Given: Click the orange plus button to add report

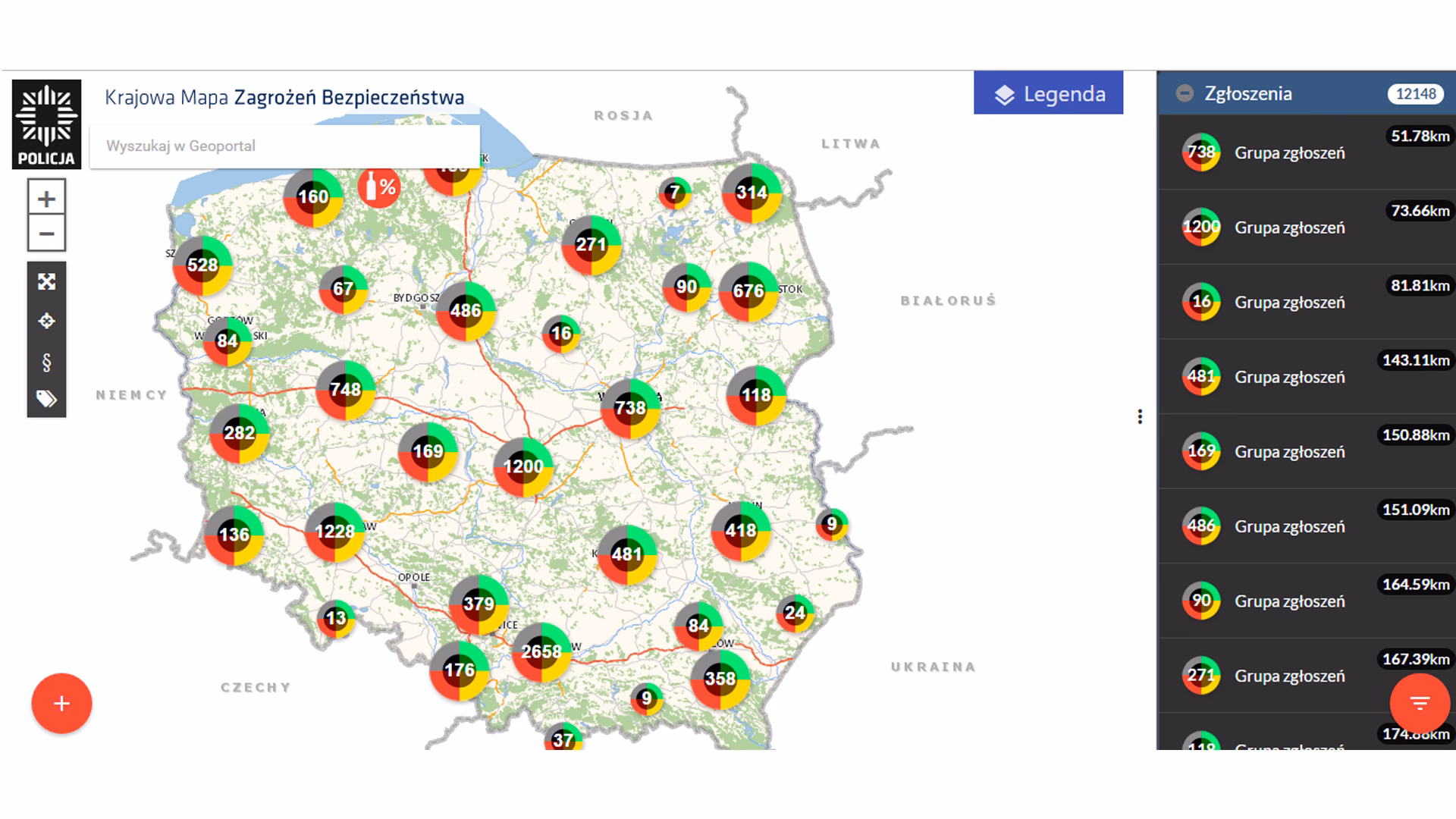Looking at the screenshot, I should pos(61,703).
